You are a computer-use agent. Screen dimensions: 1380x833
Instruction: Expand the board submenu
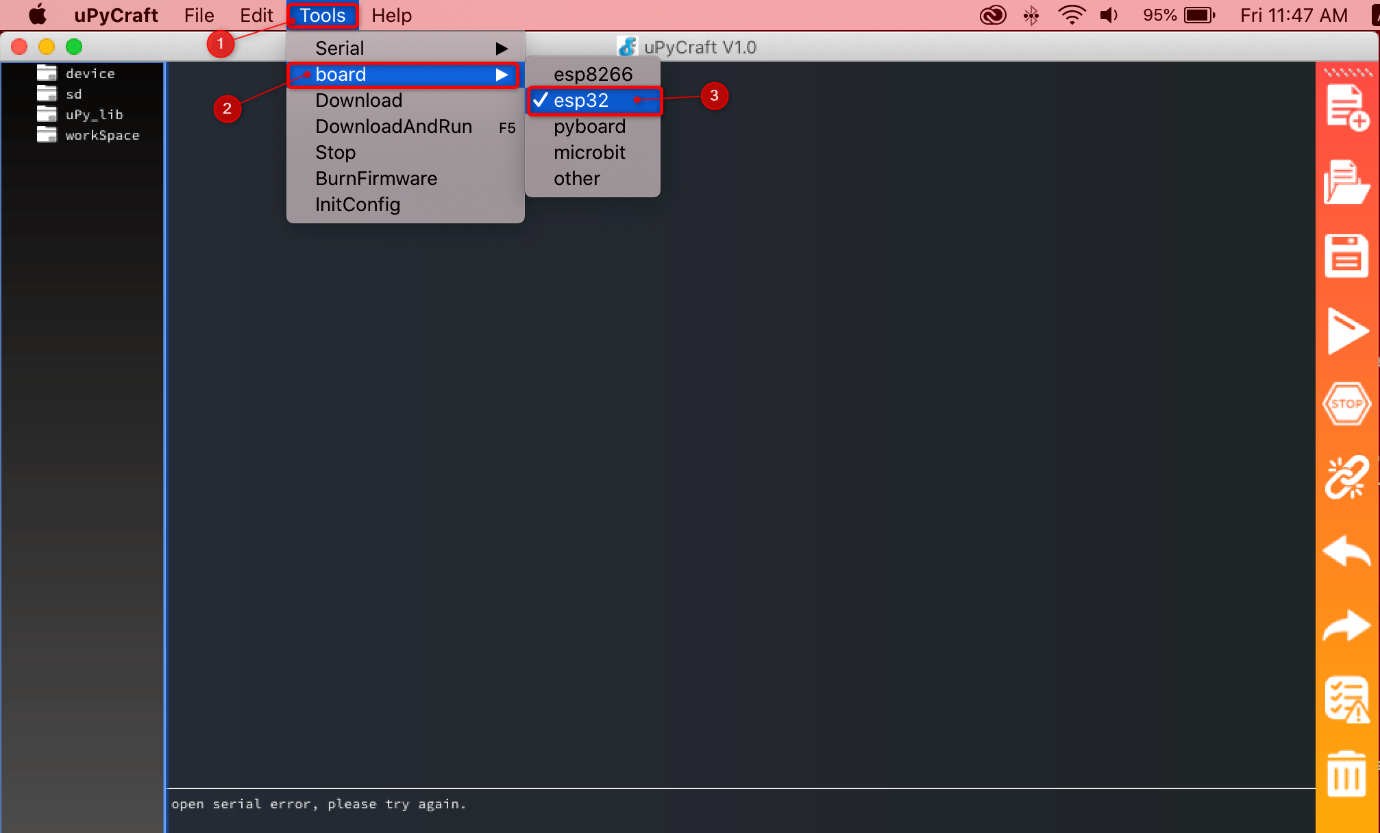pyautogui.click(x=405, y=75)
